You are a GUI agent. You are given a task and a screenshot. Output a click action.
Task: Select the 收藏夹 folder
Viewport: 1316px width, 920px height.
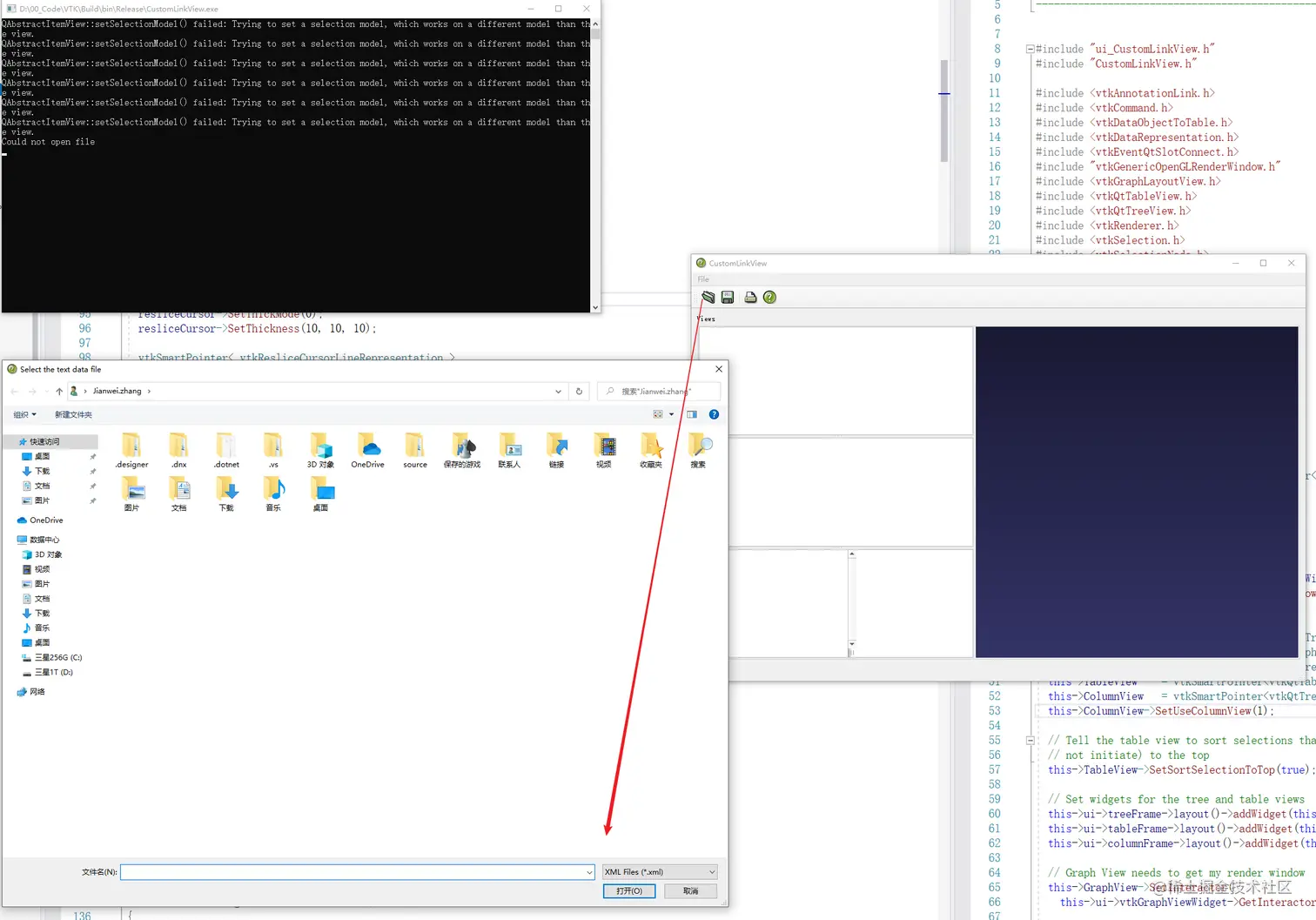coord(651,451)
